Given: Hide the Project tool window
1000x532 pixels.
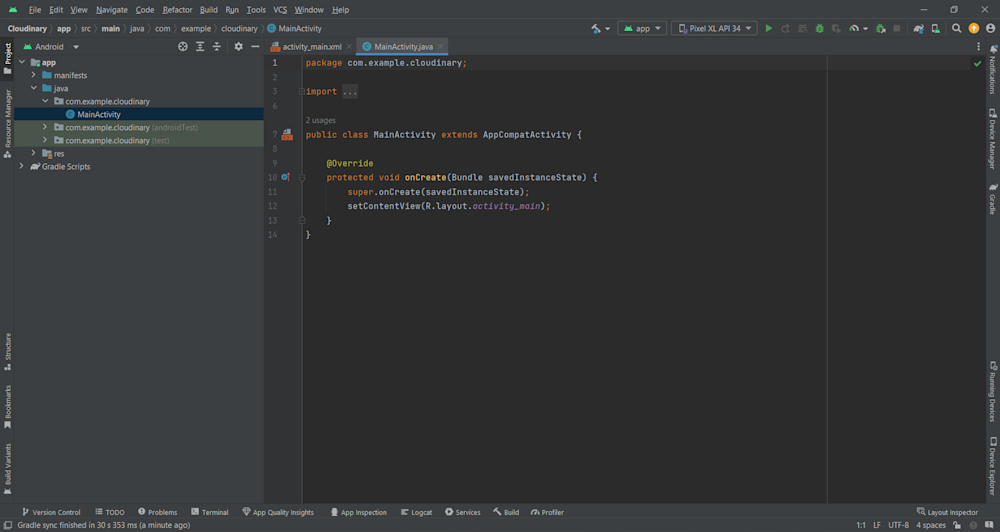Looking at the screenshot, I should [x=255, y=47].
